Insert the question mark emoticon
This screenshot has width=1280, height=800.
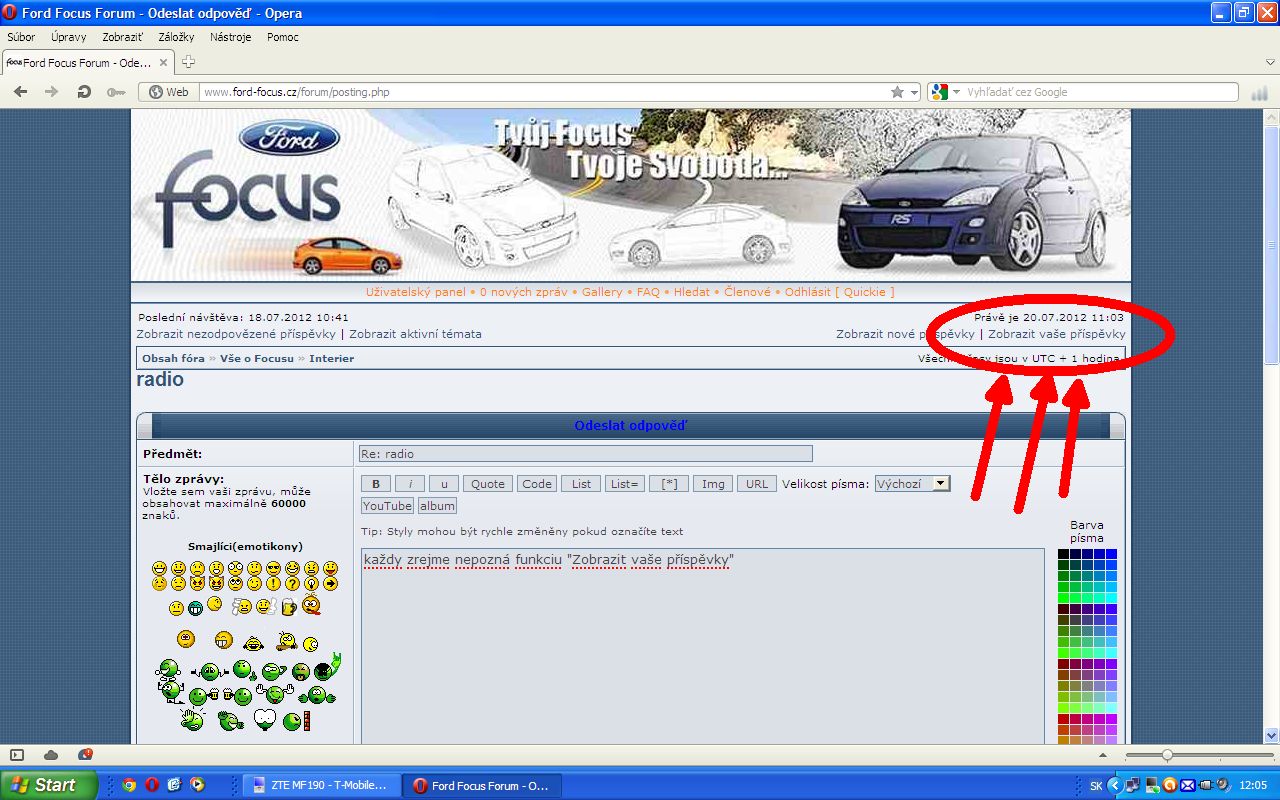coord(292,583)
